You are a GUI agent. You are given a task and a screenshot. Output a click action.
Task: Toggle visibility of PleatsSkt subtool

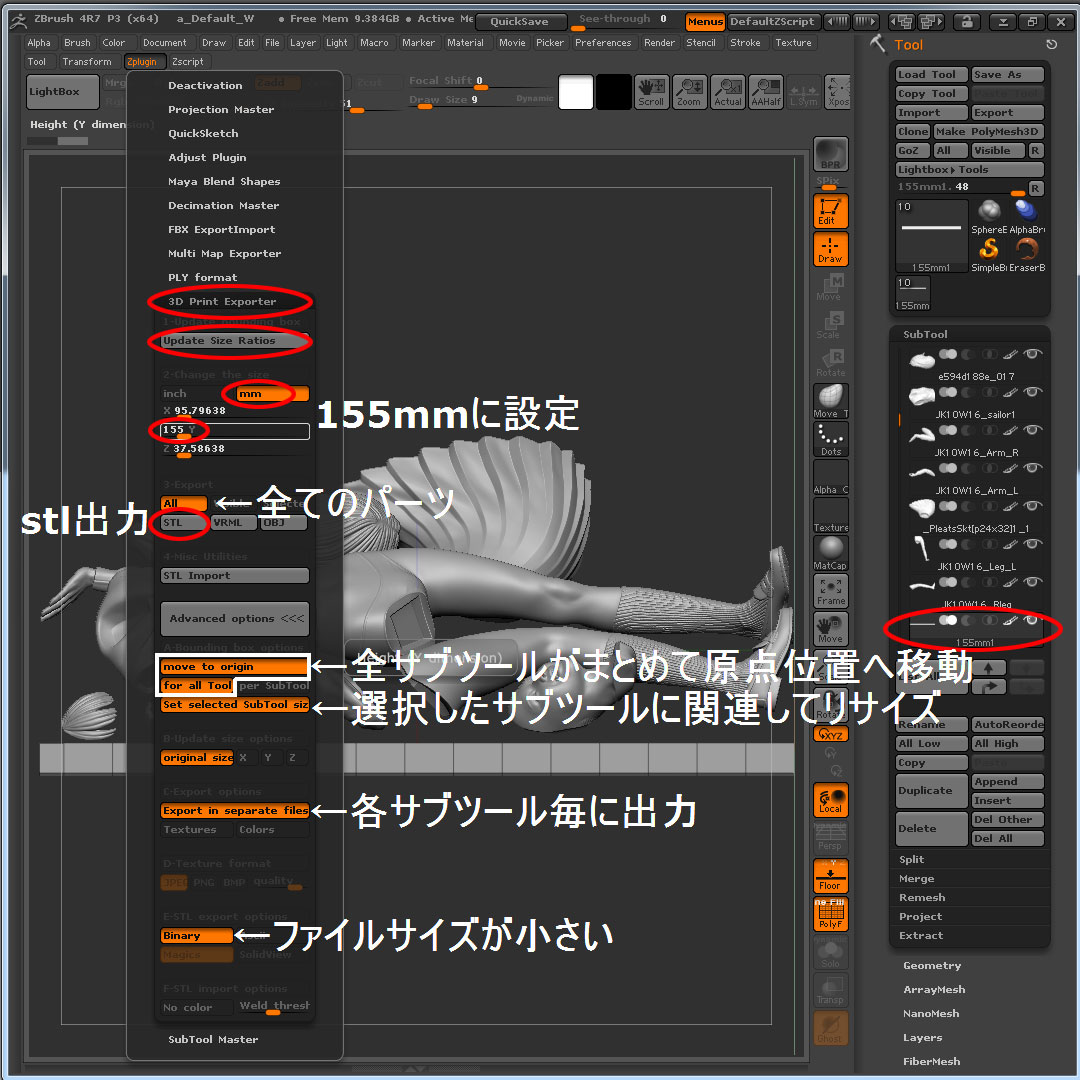(1032, 506)
